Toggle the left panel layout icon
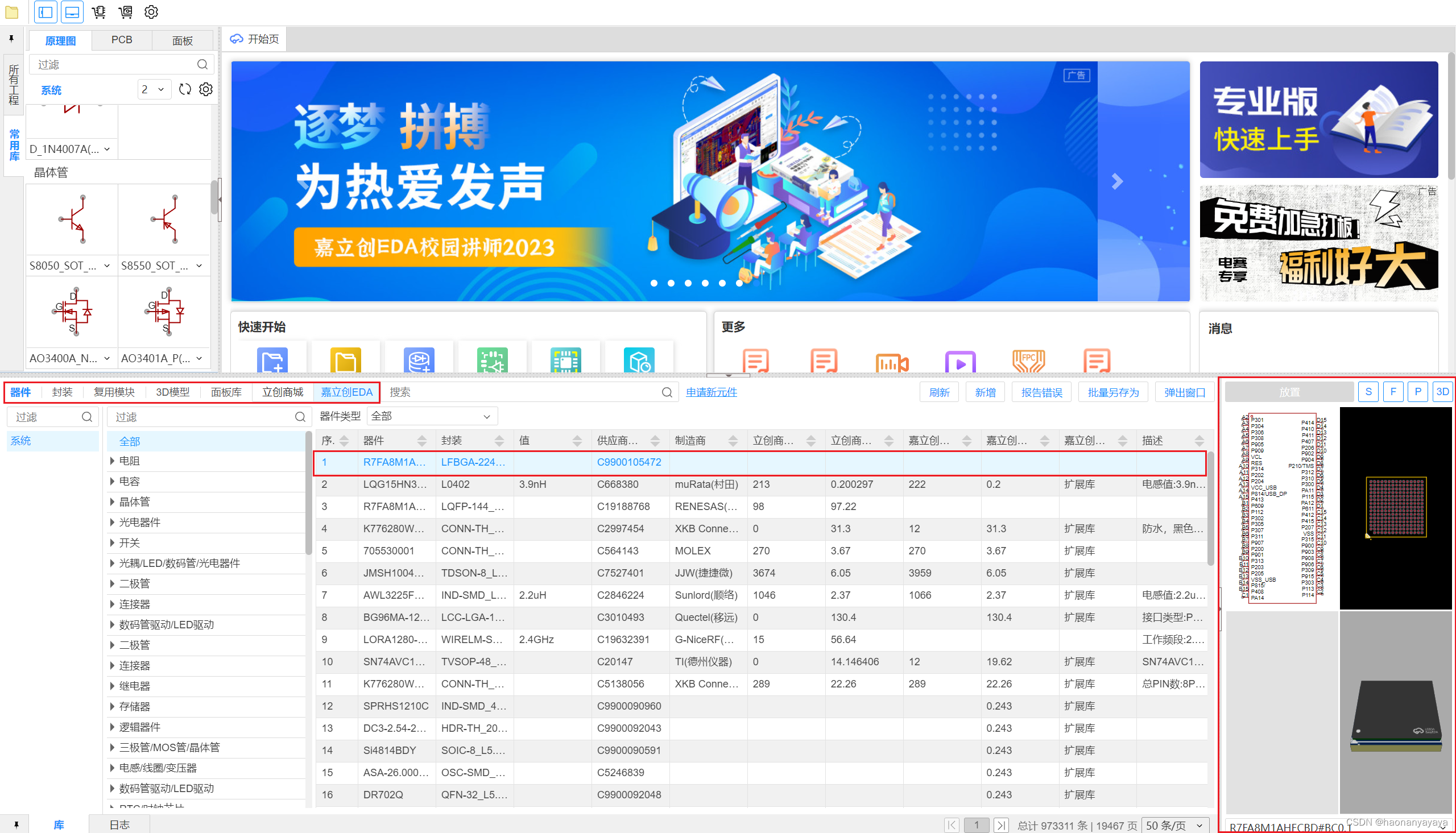This screenshot has width=1456, height=833. (45, 11)
